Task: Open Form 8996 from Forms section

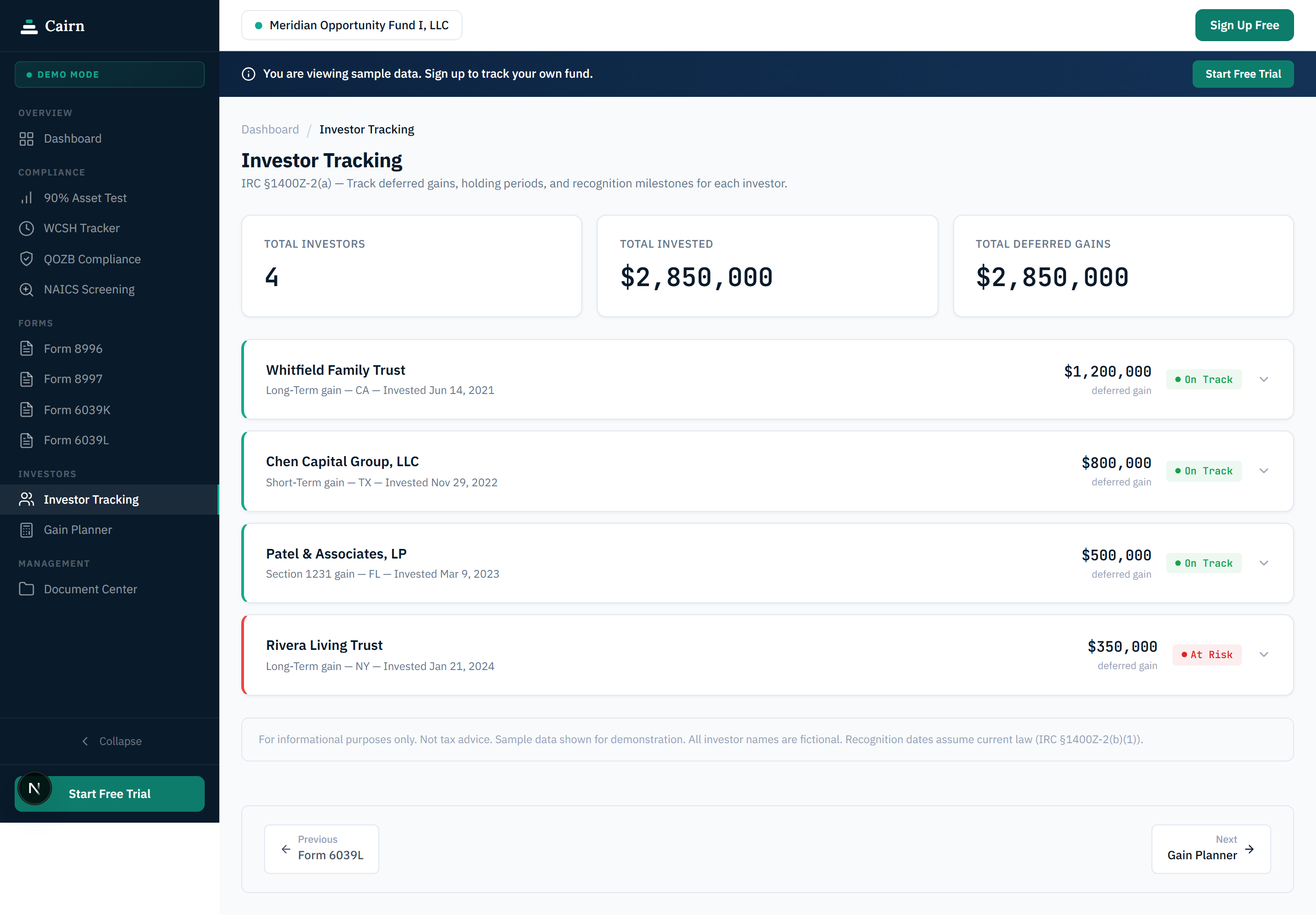Action: click(110, 349)
